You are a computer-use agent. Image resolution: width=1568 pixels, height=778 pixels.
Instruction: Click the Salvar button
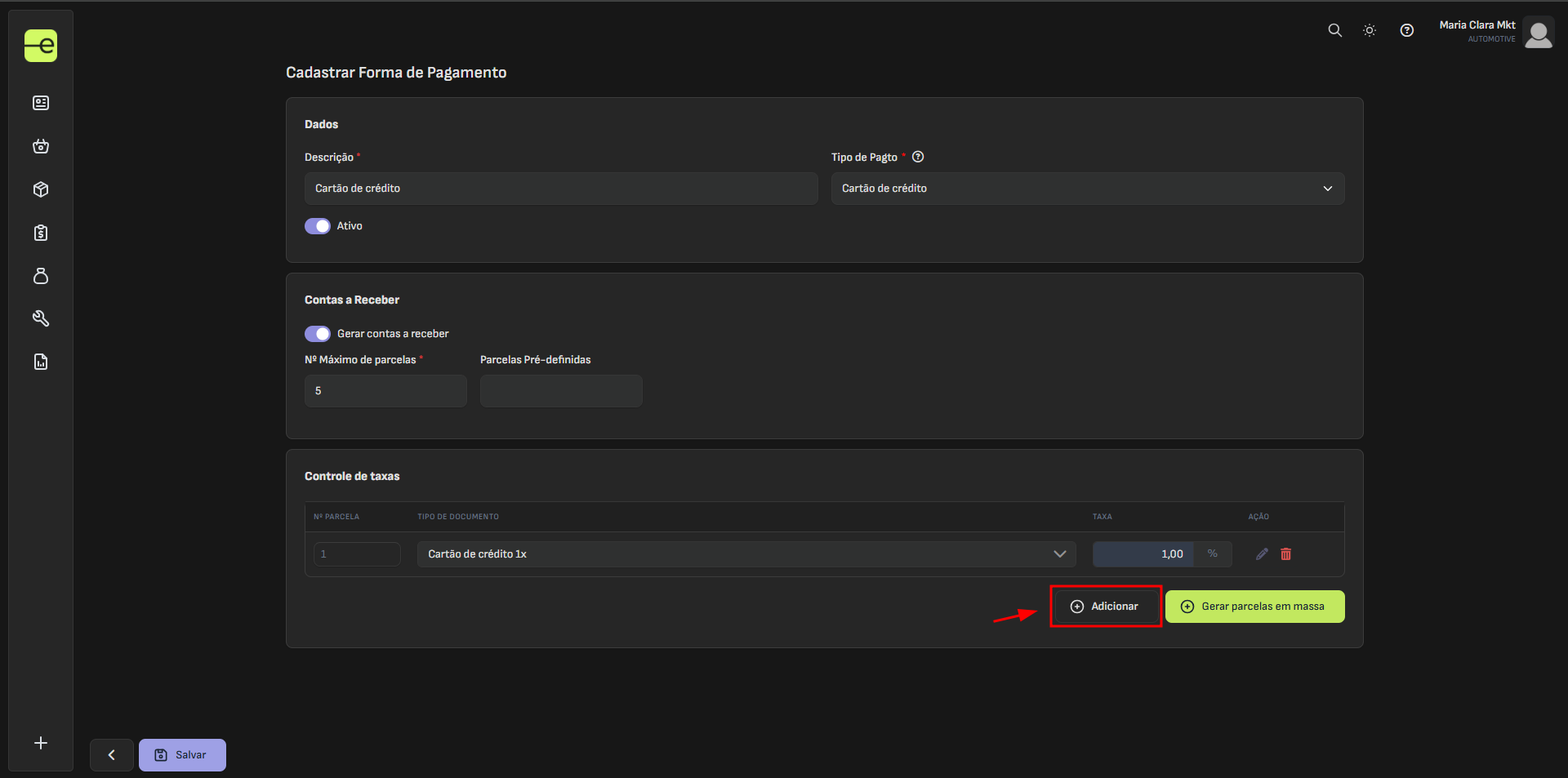[182, 755]
